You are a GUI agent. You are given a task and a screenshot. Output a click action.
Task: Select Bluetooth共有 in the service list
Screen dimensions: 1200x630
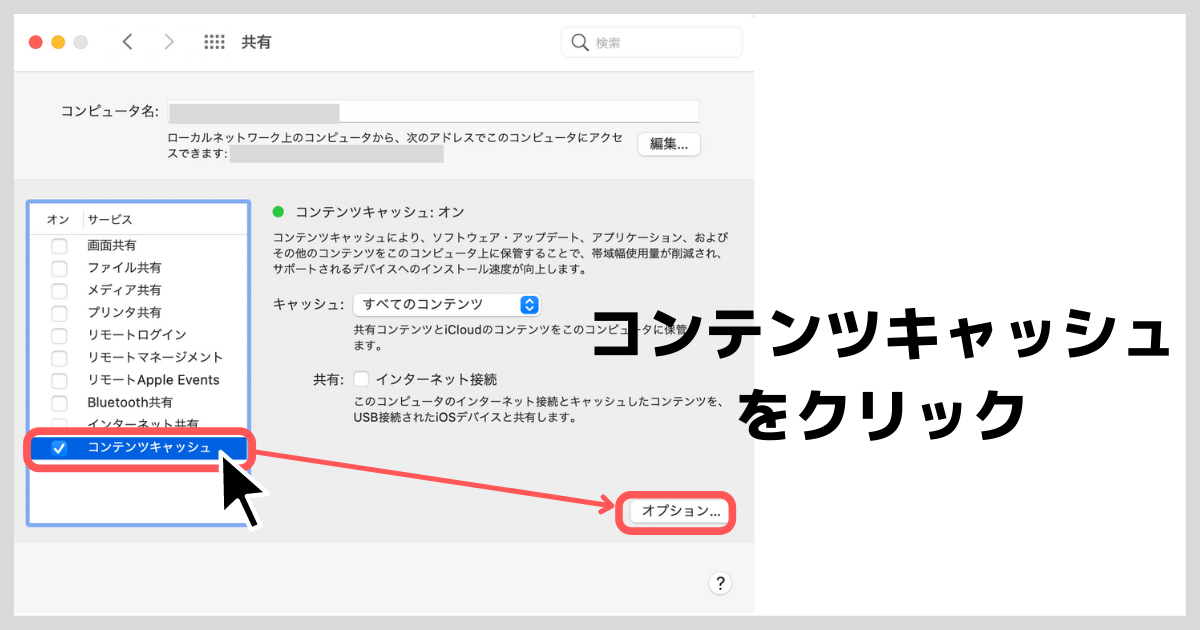point(130,402)
